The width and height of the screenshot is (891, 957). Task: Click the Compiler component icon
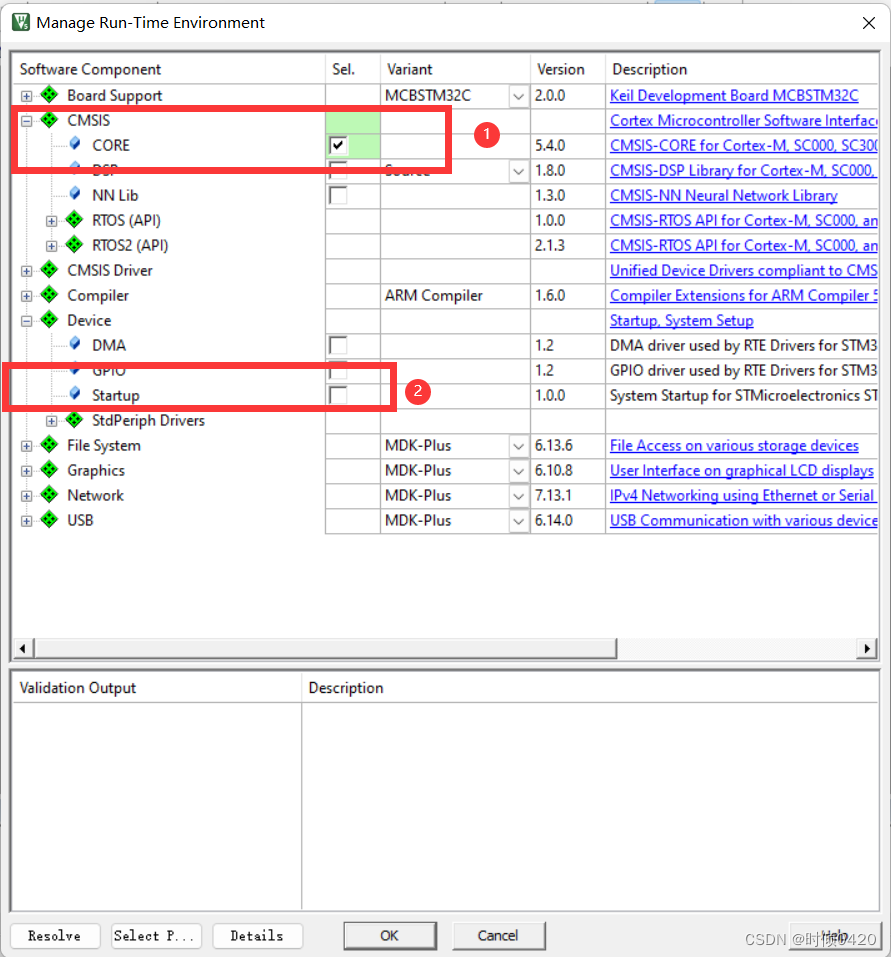[x=49, y=294]
